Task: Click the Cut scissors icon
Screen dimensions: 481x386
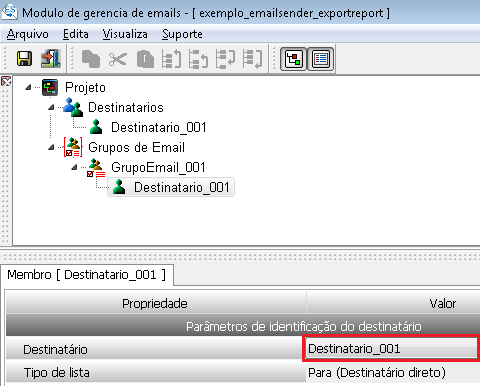Action: click(118, 59)
